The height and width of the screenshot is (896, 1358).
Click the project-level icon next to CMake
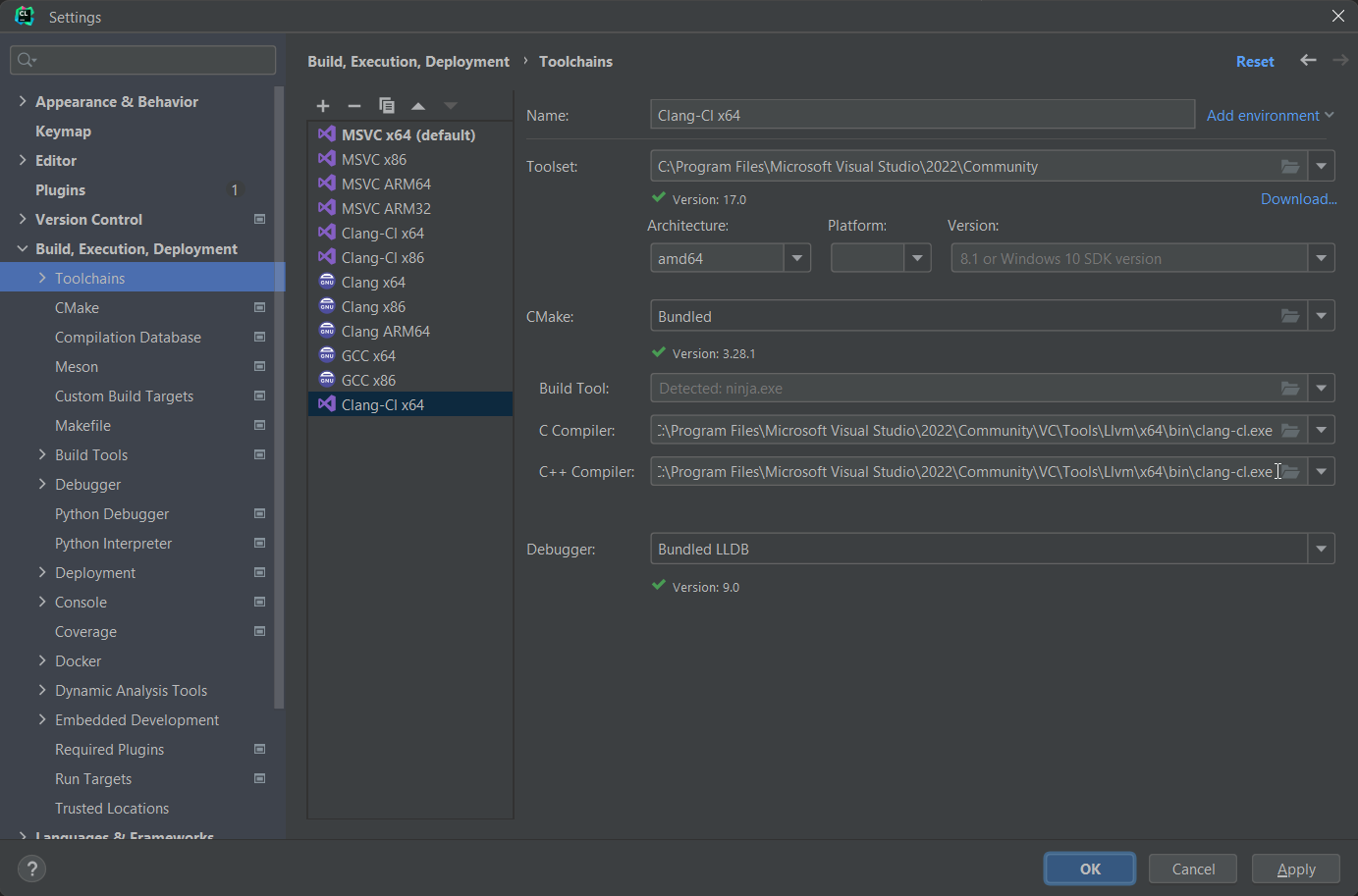pyautogui.click(x=259, y=307)
